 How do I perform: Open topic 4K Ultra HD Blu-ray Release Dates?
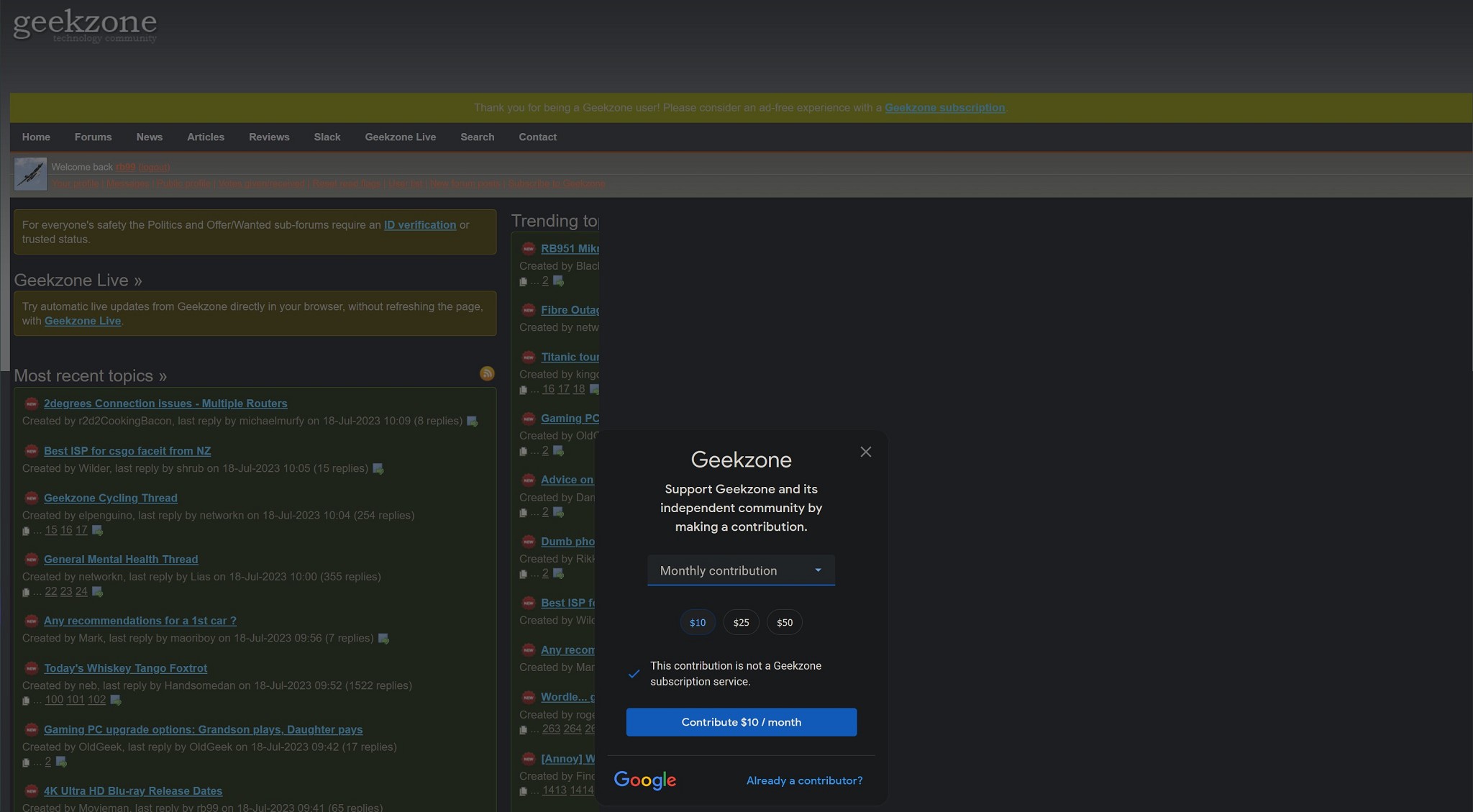(133, 791)
